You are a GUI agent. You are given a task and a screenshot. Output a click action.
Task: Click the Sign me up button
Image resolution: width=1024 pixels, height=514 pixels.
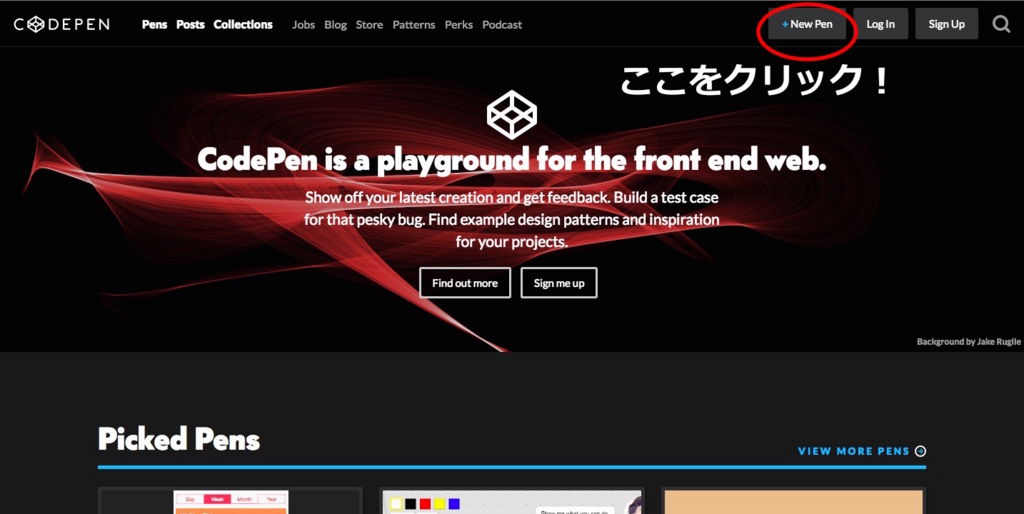(559, 283)
